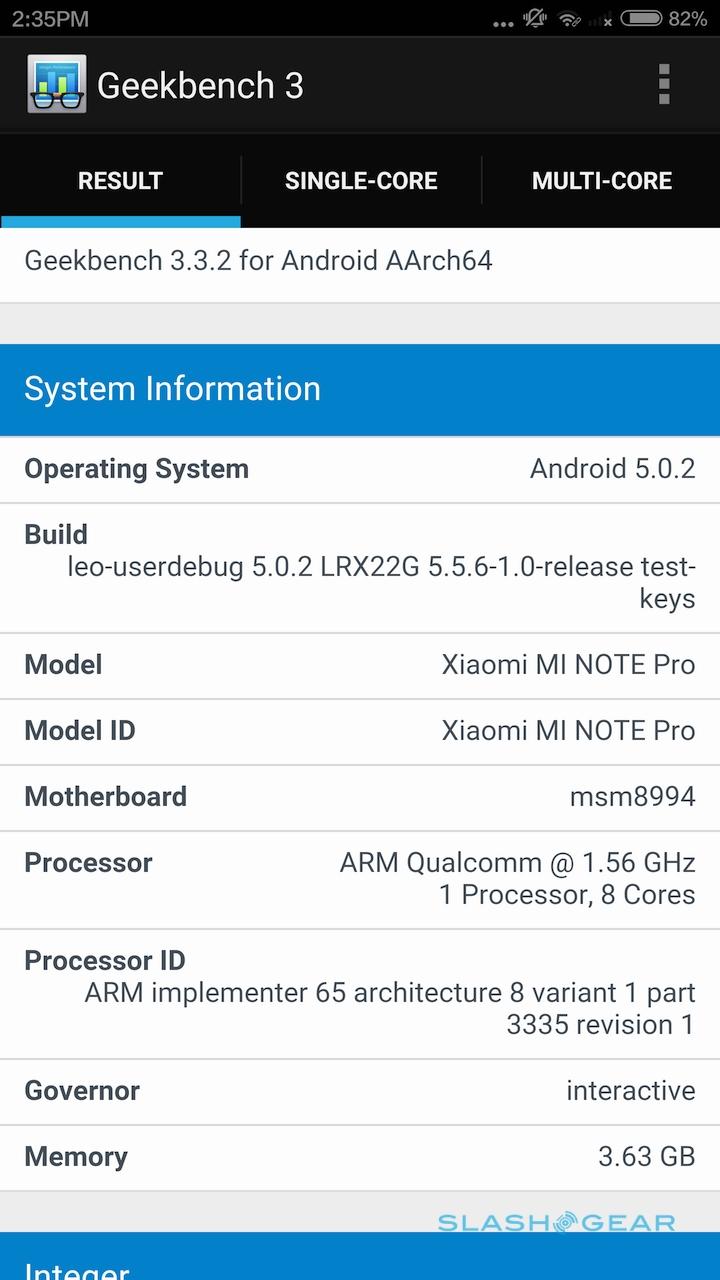The width and height of the screenshot is (720, 1280).
Task: Select the Governor interactive row
Action: (x=360, y=1091)
